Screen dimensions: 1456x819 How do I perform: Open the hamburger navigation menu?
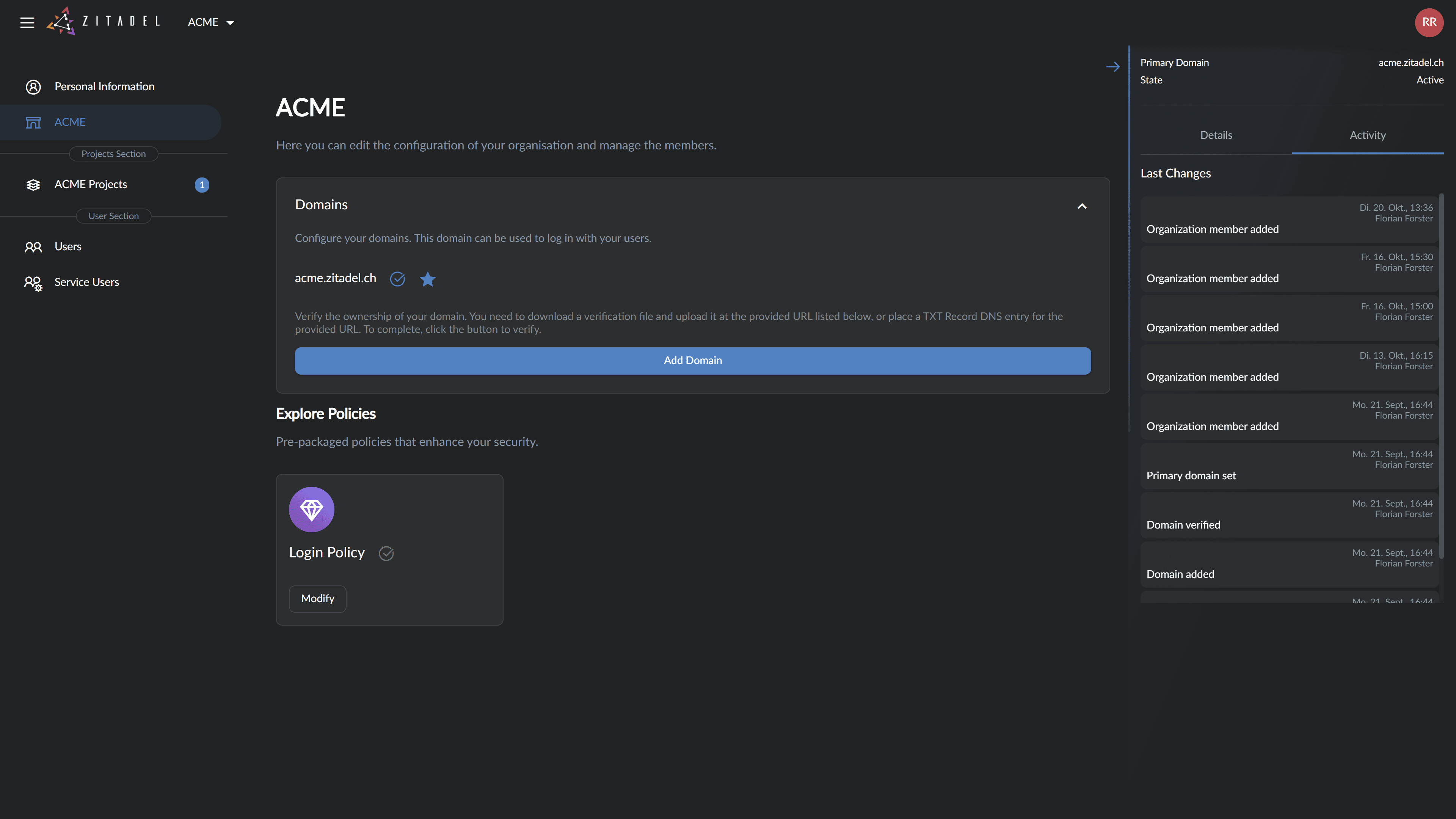click(27, 22)
